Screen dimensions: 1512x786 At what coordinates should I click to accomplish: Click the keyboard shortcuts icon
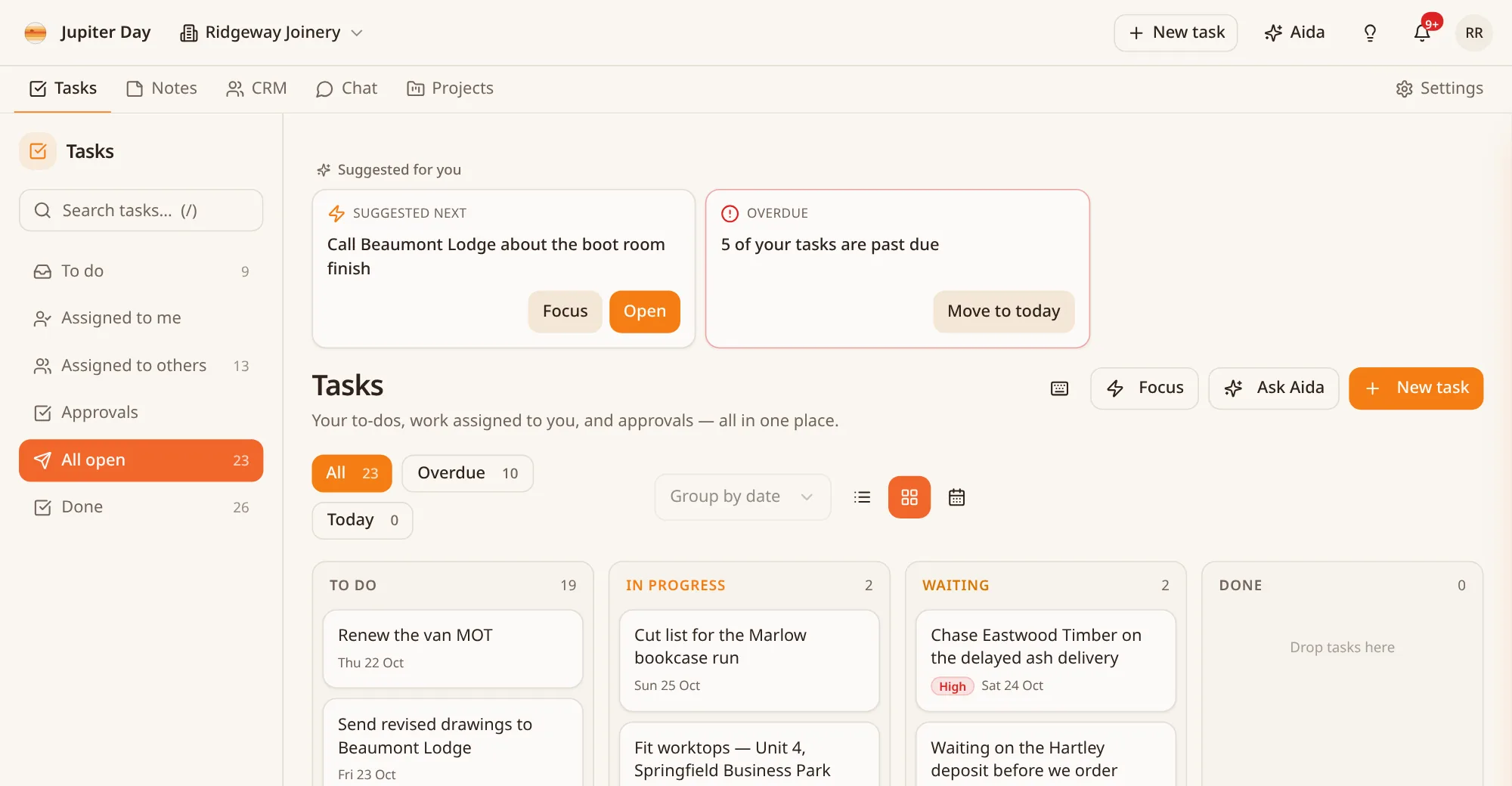(x=1059, y=388)
